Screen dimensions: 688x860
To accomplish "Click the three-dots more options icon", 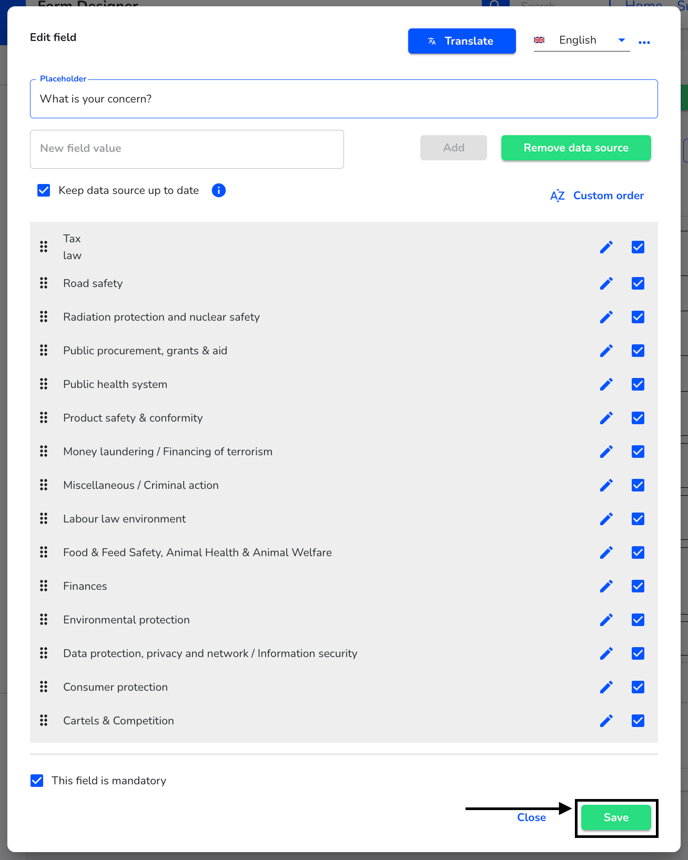I will tap(644, 42).
